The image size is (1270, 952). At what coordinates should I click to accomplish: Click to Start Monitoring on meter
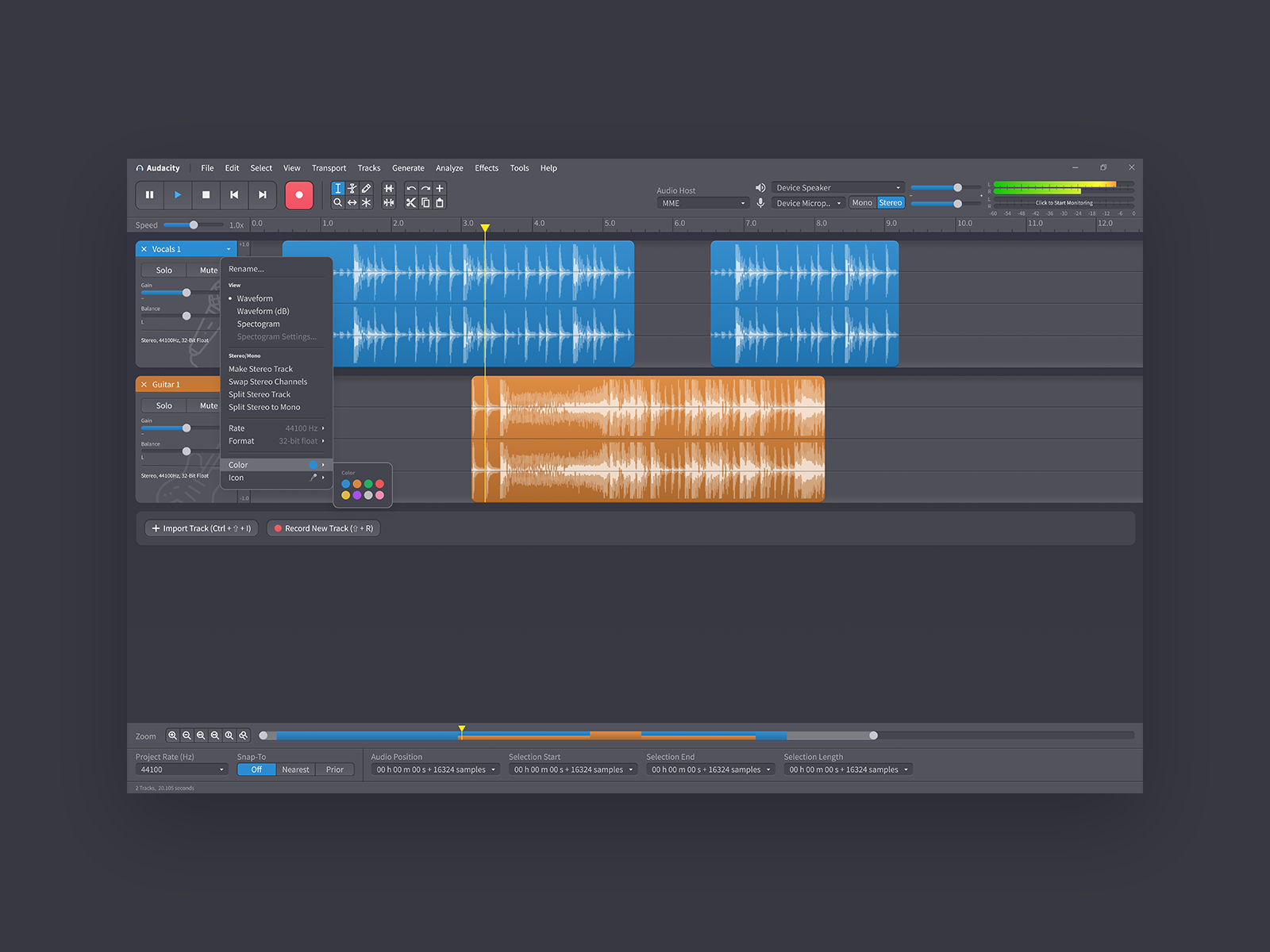1064,202
